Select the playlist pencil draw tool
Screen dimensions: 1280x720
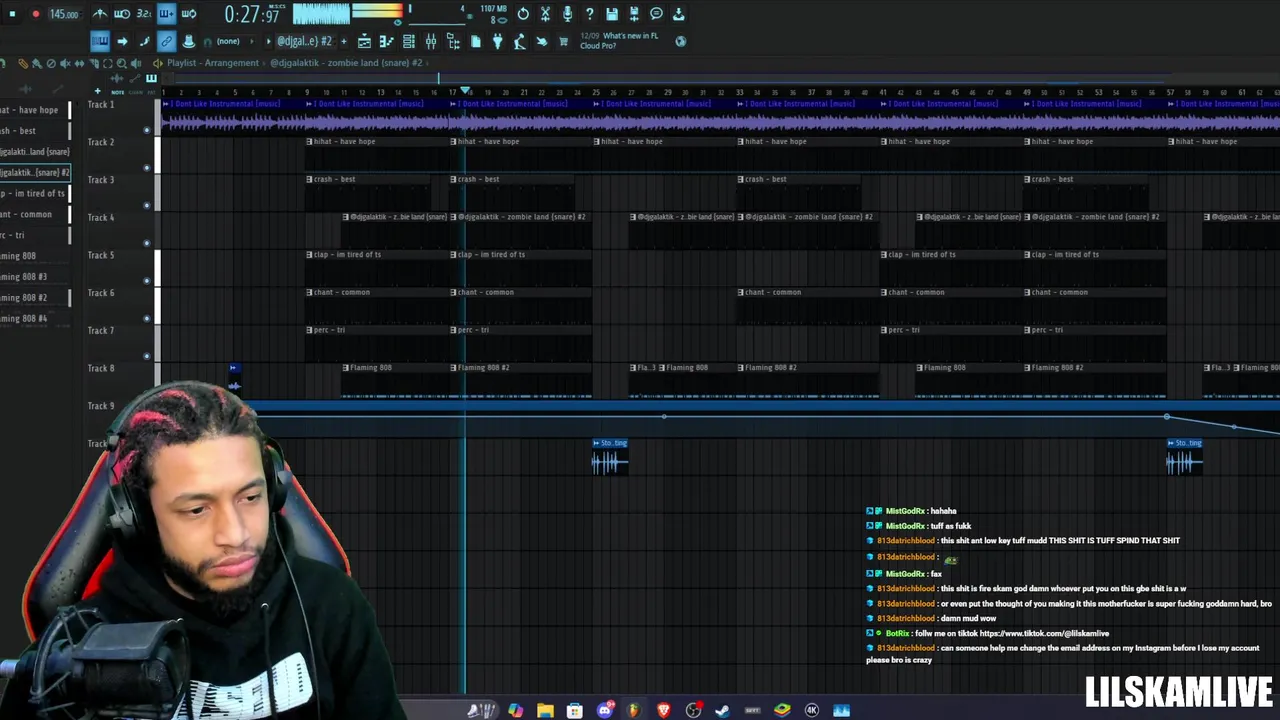click(x=22, y=63)
